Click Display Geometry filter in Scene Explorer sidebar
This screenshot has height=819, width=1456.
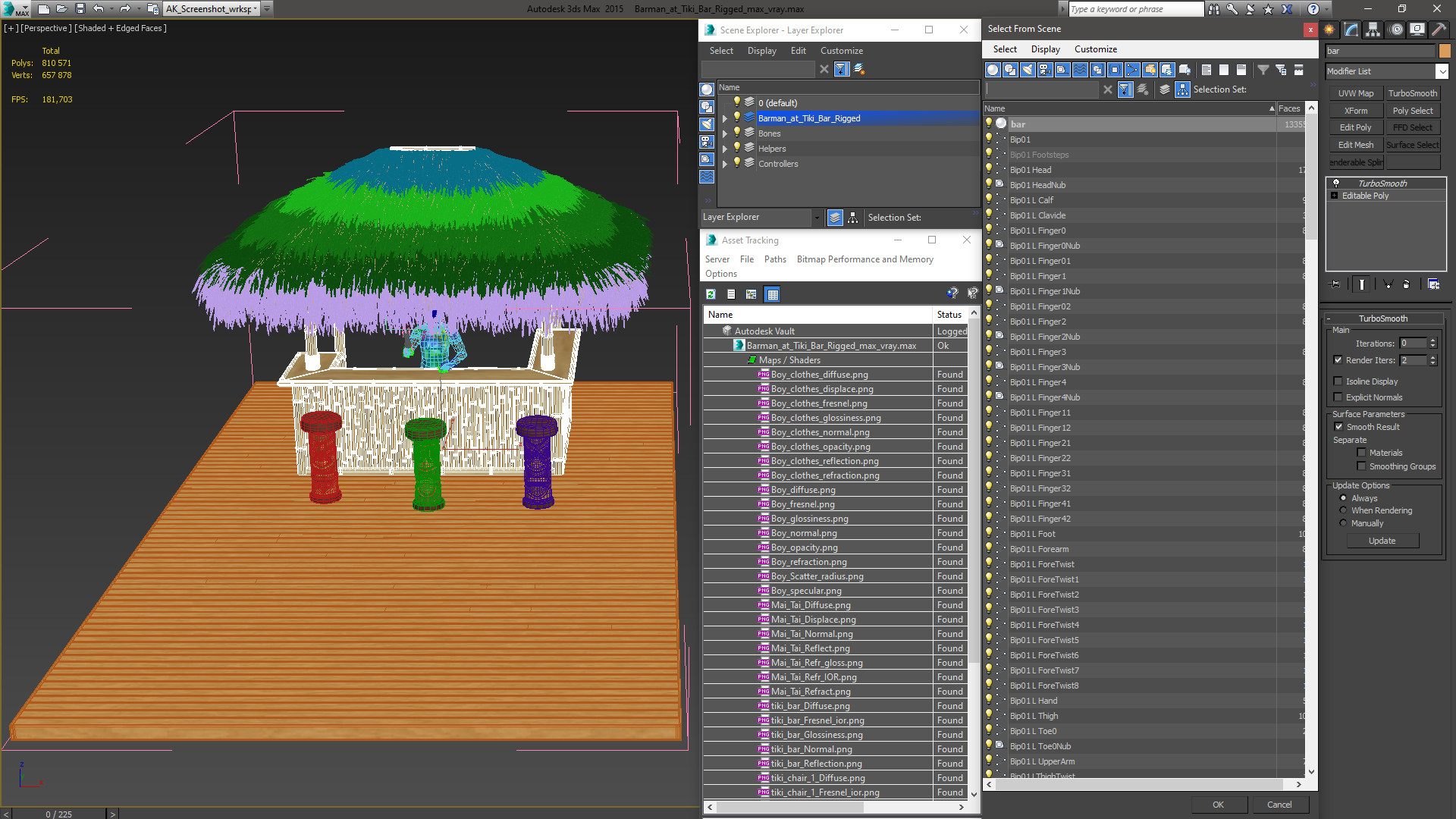click(707, 89)
